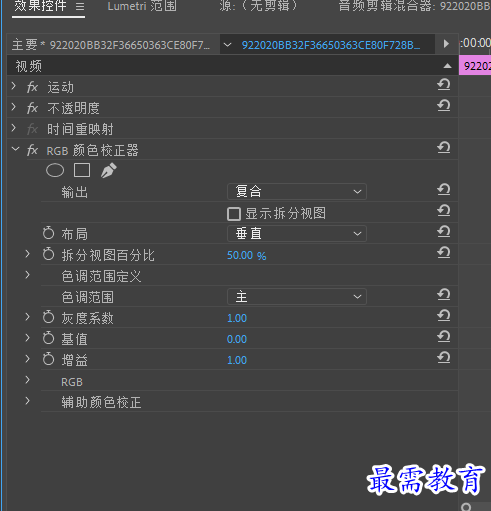Select the pen mask tool
Image resolution: width=491 pixels, height=511 pixels.
tap(108, 170)
